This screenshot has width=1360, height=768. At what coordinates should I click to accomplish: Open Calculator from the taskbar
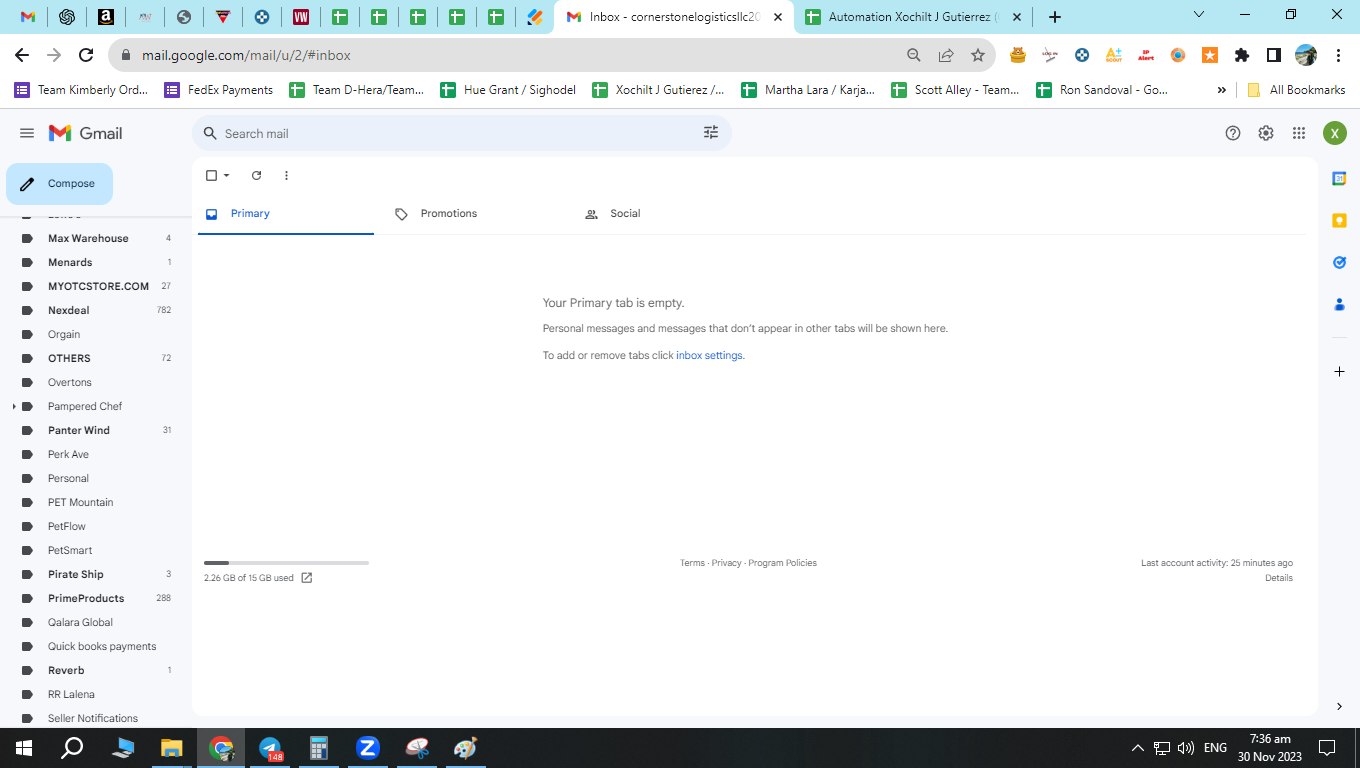coord(319,748)
